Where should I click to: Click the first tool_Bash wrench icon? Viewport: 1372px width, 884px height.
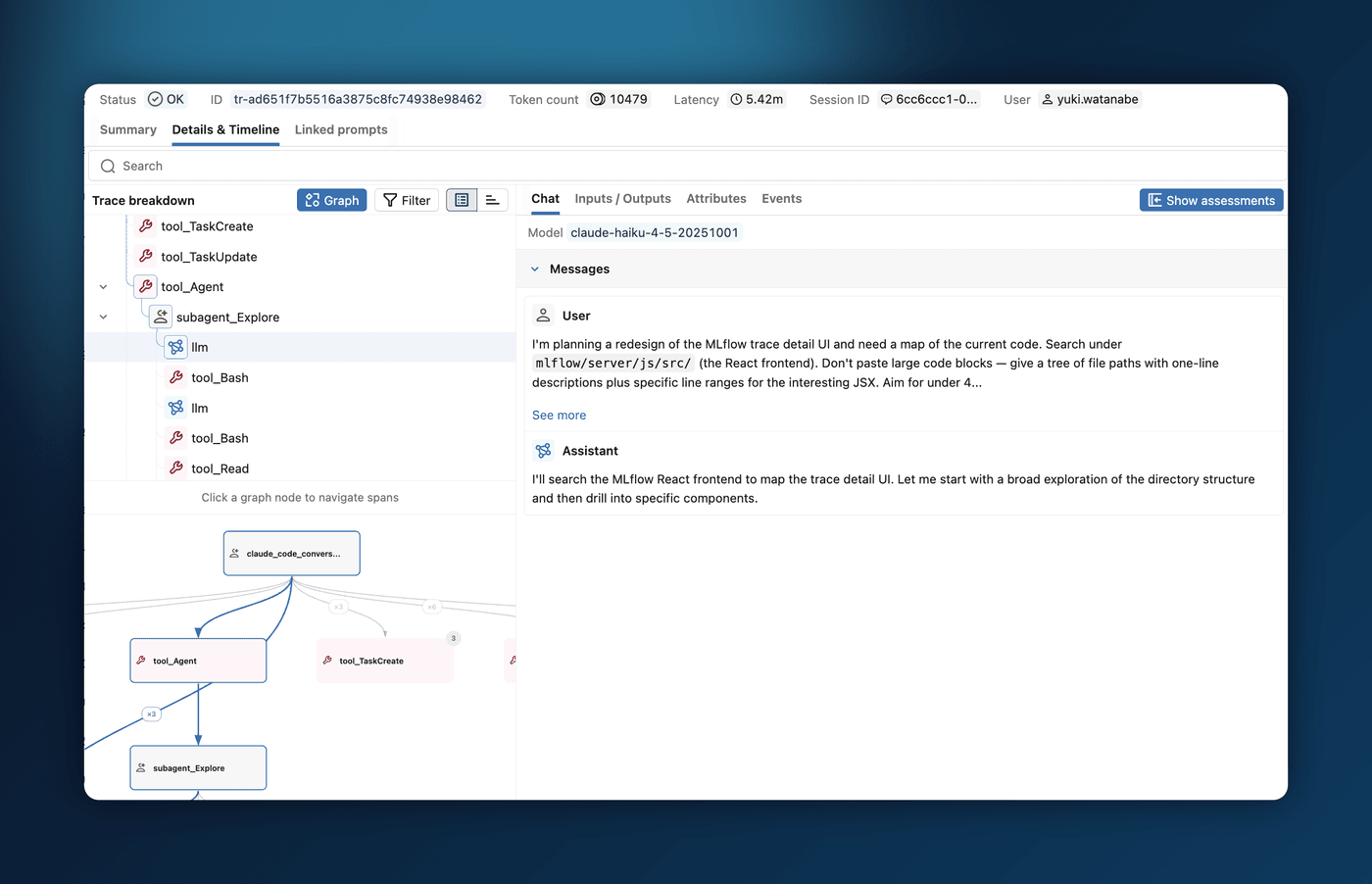175,377
